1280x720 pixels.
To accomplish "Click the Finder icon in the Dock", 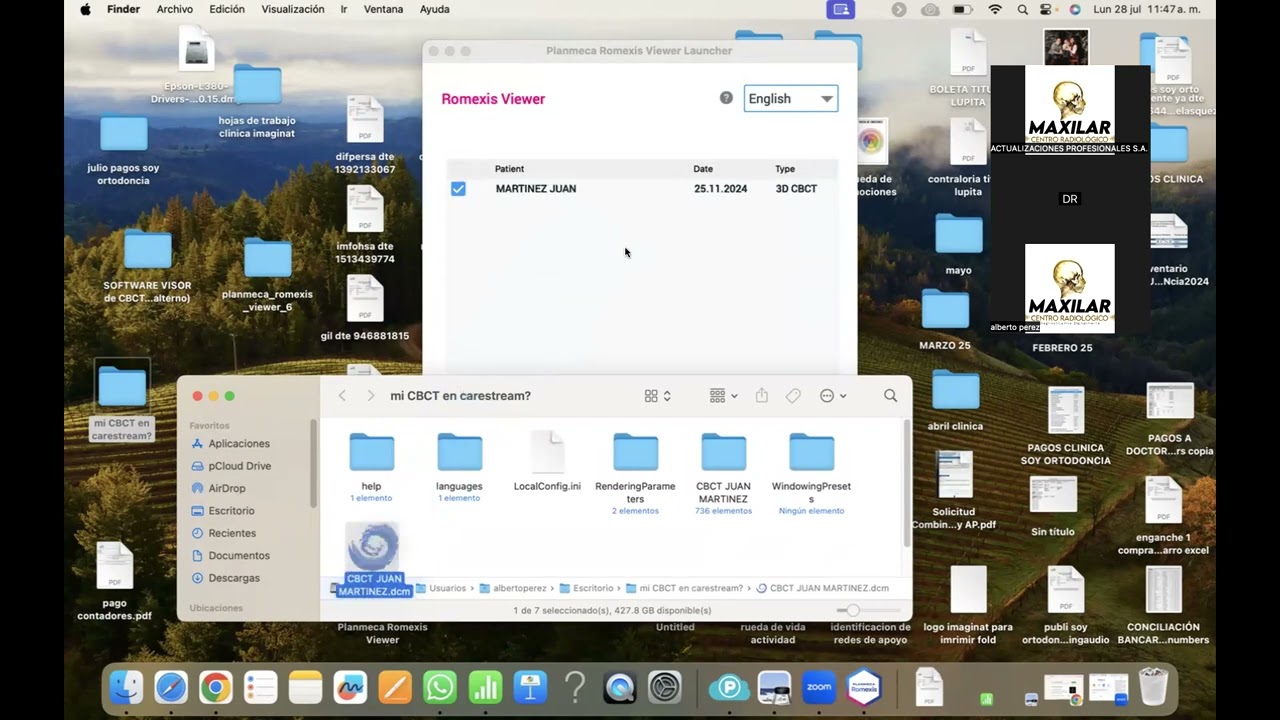I will coord(126,687).
